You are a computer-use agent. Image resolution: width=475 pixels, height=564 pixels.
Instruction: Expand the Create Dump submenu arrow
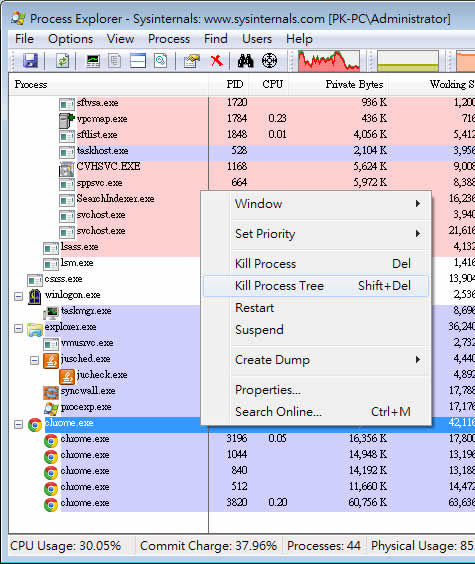point(417,360)
